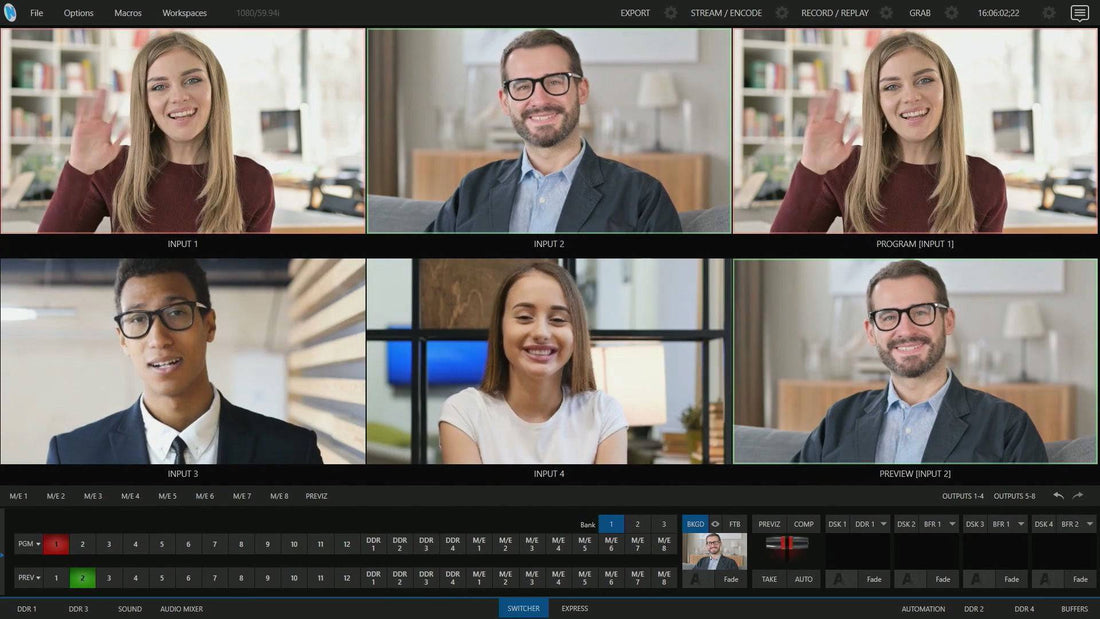Toggle the DSK 4 delegate button
Screen dimensions: 1100x619
[x=1043, y=524]
